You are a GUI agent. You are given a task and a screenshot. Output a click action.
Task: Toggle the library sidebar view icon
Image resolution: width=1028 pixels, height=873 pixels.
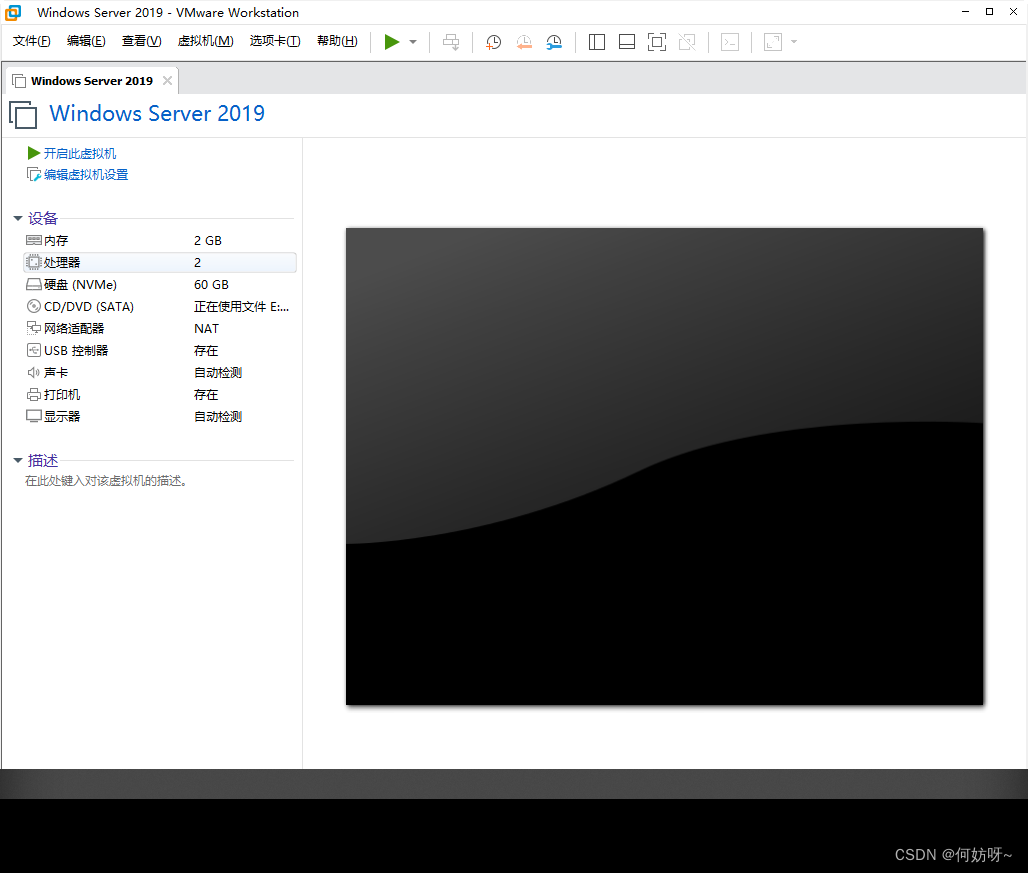coord(597,42)
